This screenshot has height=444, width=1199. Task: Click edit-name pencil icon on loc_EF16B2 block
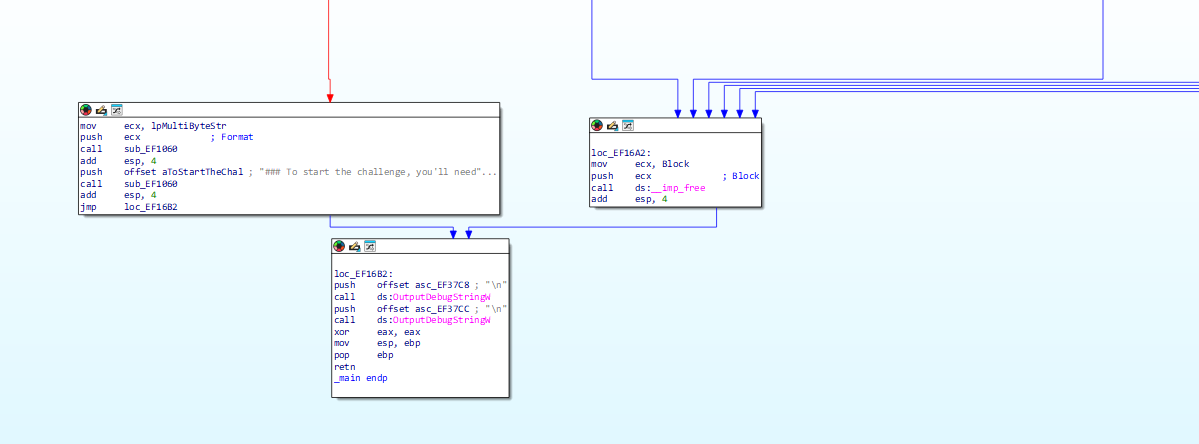[354, 246]
